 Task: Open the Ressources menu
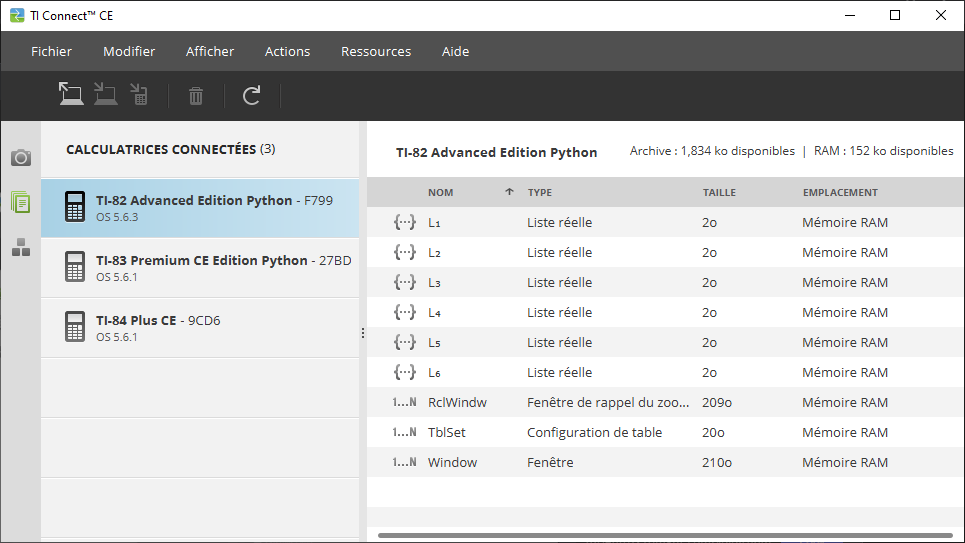click(376, 52)
